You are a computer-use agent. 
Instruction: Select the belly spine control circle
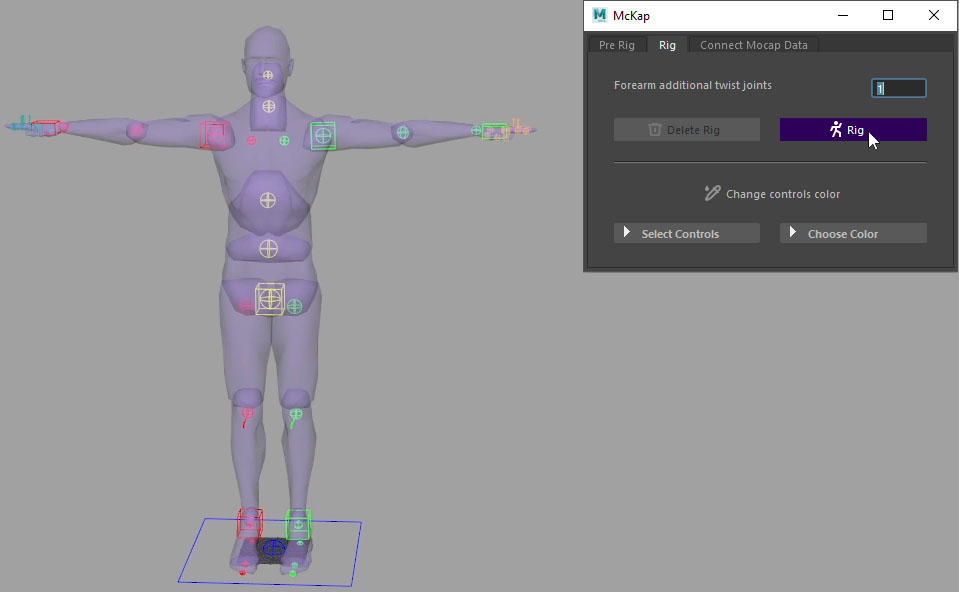tap(268, 249)
